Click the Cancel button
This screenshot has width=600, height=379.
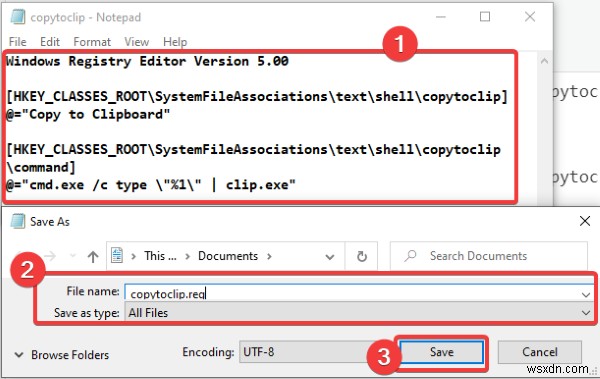[540, 352]
